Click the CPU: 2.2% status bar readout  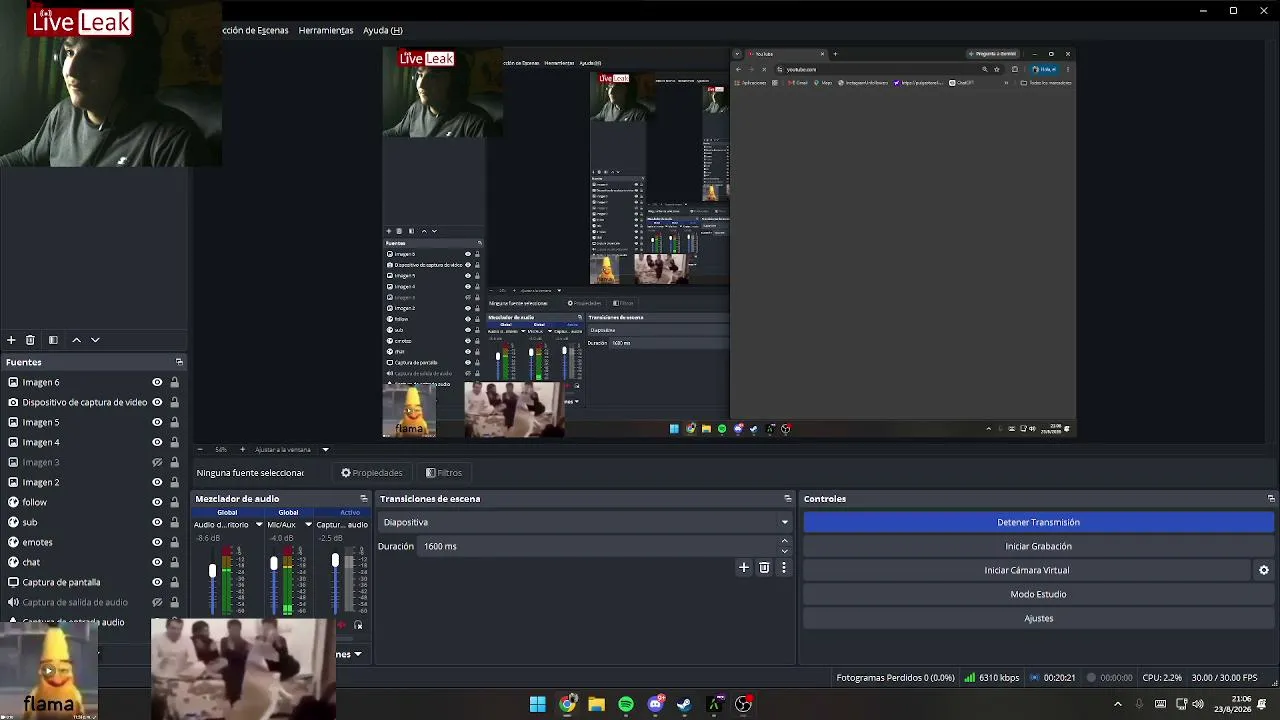pyautogui.click(x=1162, y=678)
